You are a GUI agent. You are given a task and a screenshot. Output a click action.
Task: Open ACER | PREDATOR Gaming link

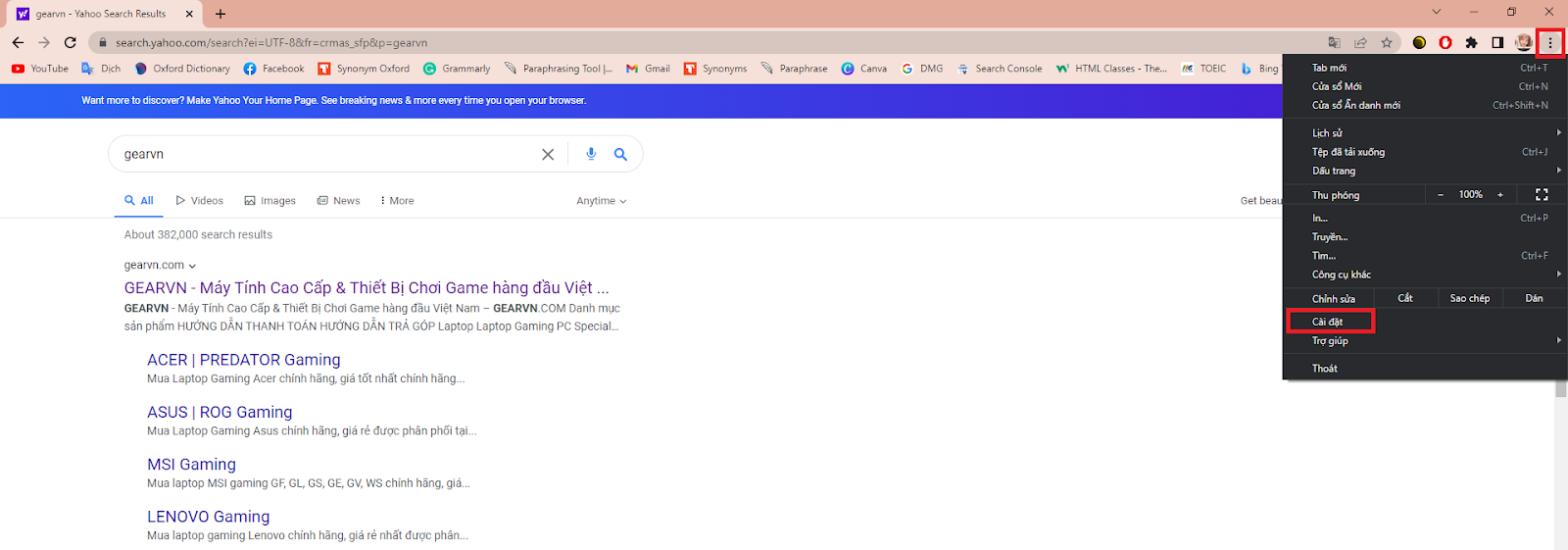(244, 360)
